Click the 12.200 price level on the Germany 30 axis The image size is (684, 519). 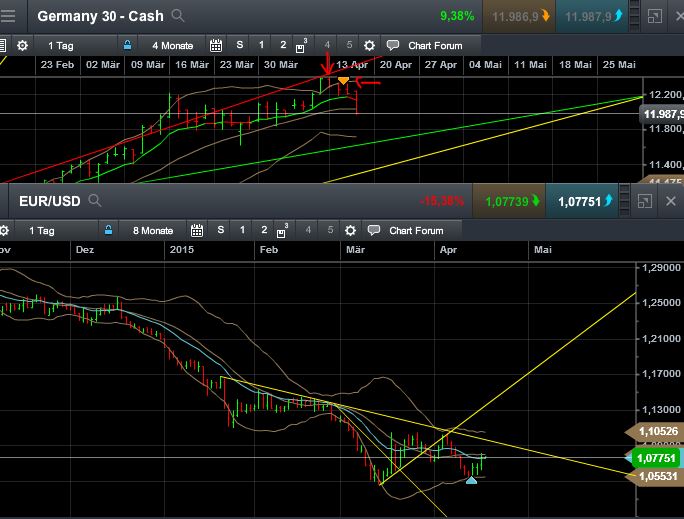(x=665, y=95)
